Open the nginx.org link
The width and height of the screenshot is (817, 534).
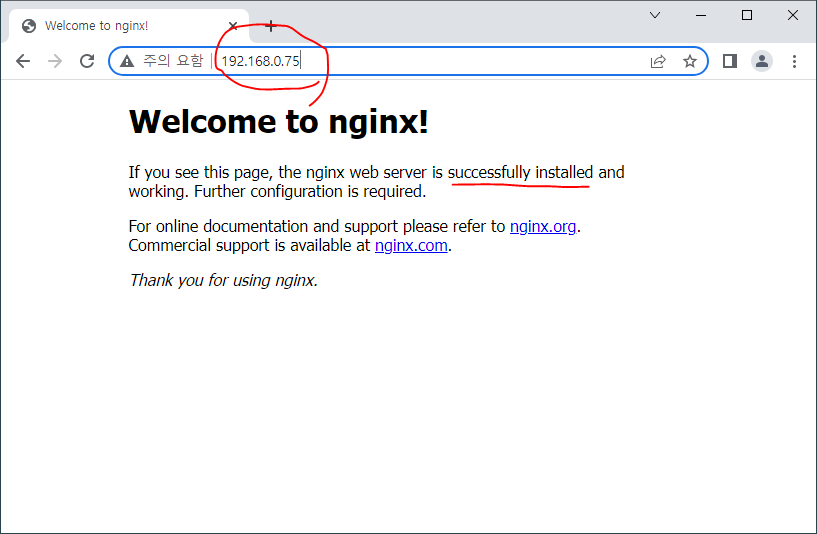543,227
